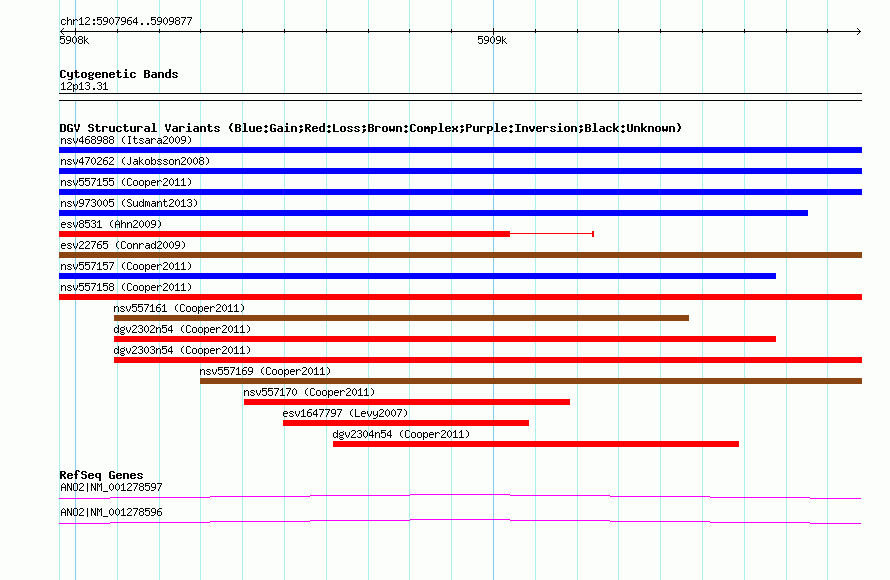890x580 pixels.
Task: Select the nsv468988 (Itsara2009) blue gain bar
Action: pyautogui.click(x=460, y=150)
